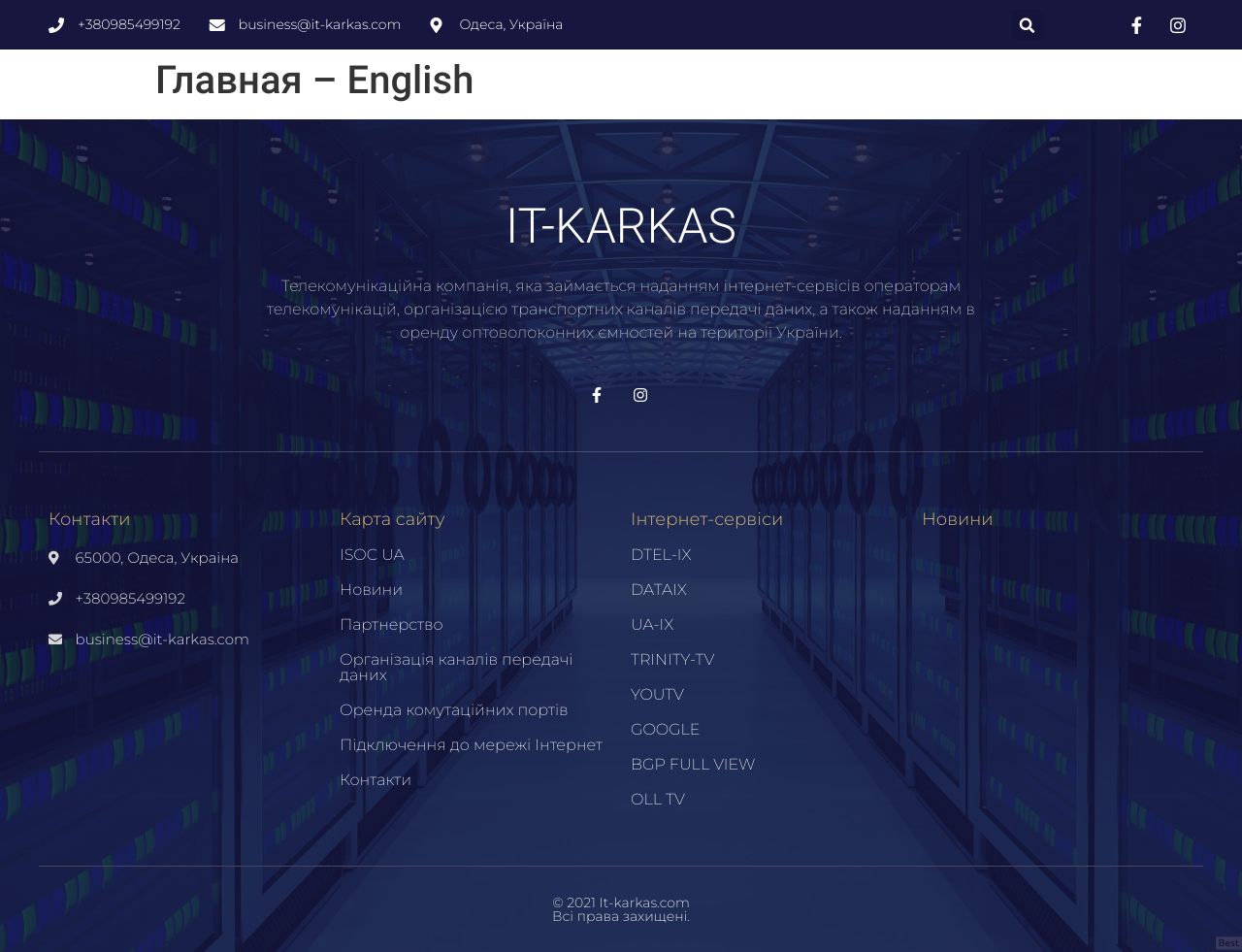
Task: Click the email icon in Контакти section
Action: pyautogui.click(x=54, y=639)
